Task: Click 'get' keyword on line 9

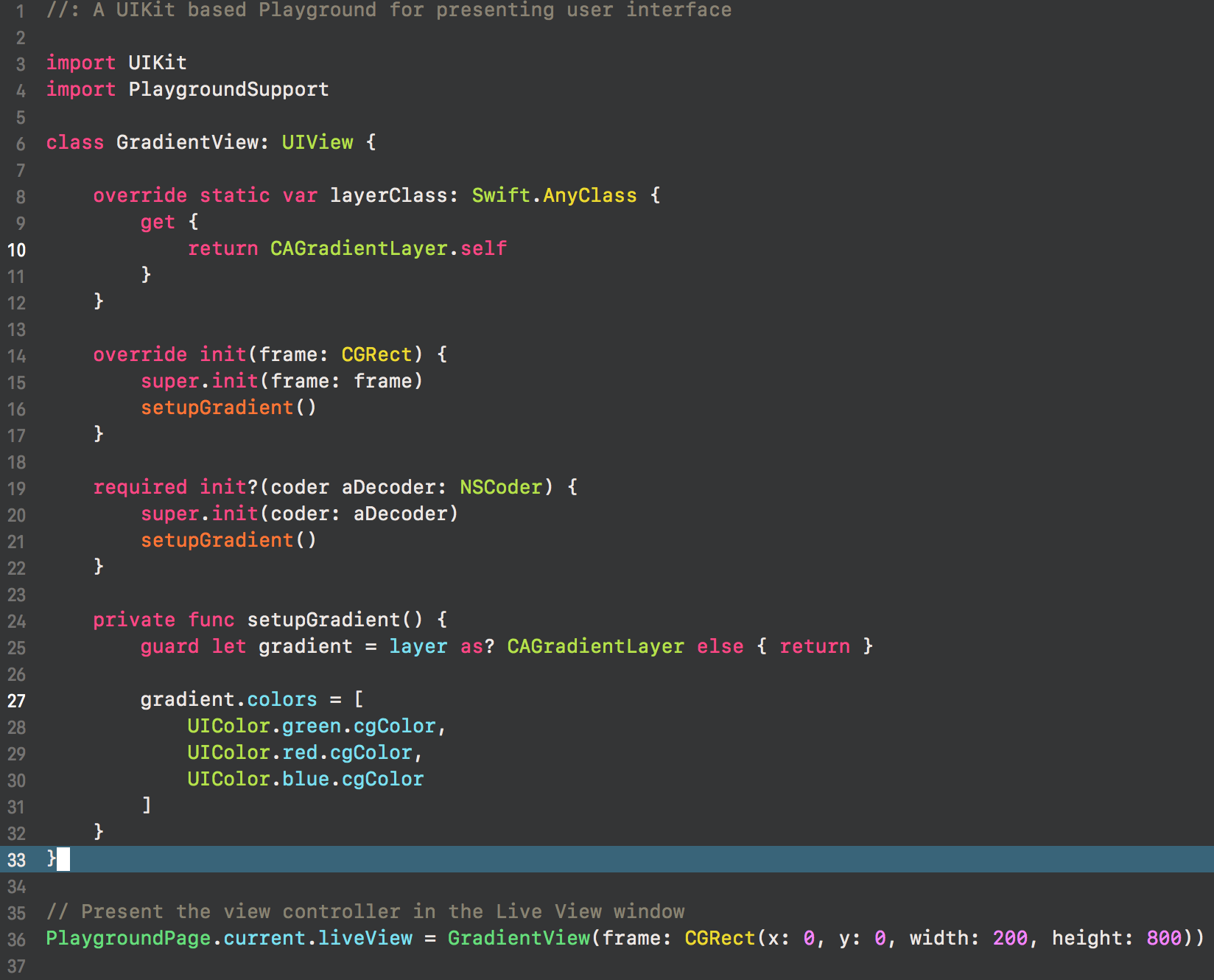Action: pyautogui.click(x=158, y=222)
